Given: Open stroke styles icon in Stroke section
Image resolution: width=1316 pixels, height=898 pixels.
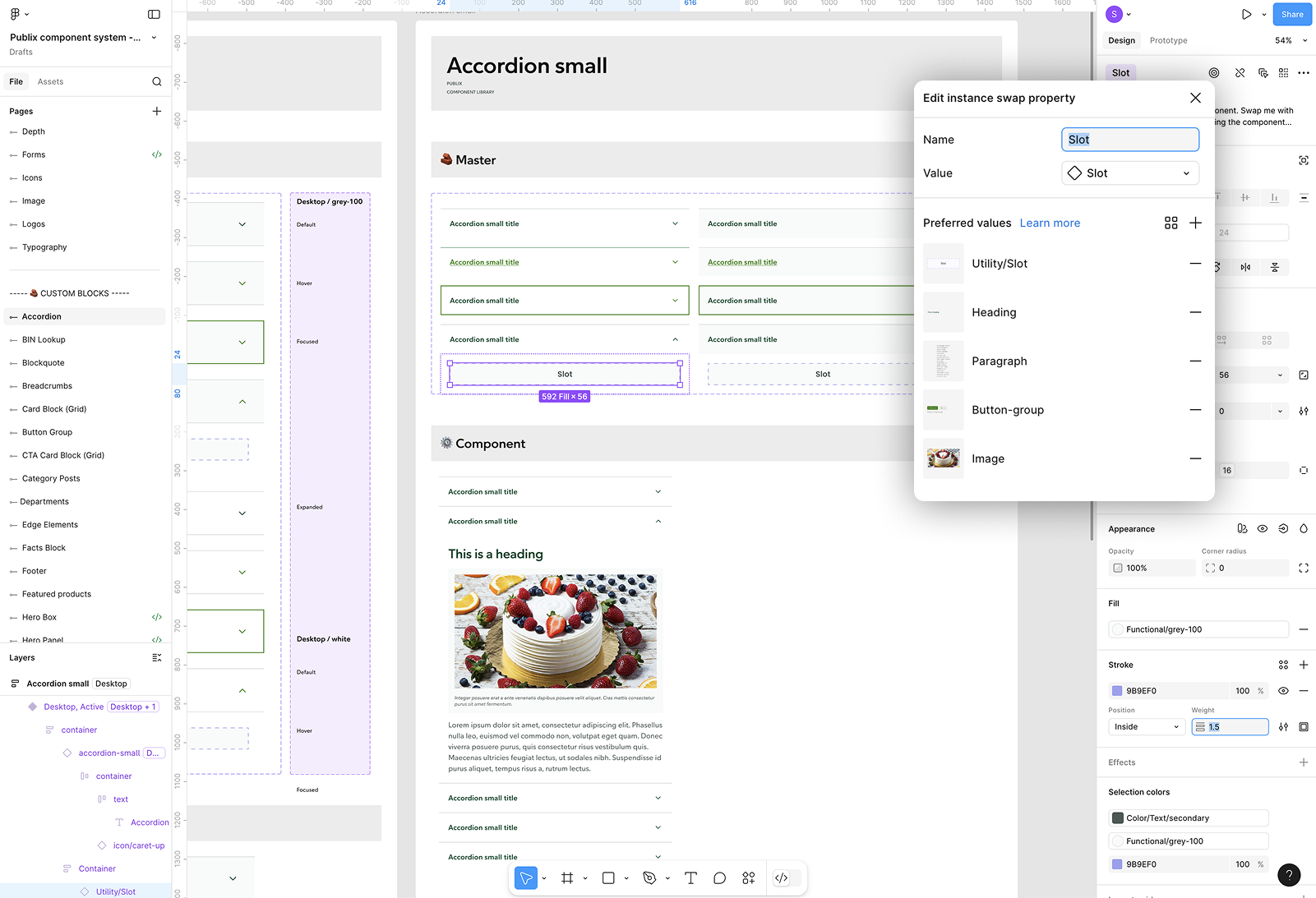Looking at the screenshot, I should pos(1283,665).
